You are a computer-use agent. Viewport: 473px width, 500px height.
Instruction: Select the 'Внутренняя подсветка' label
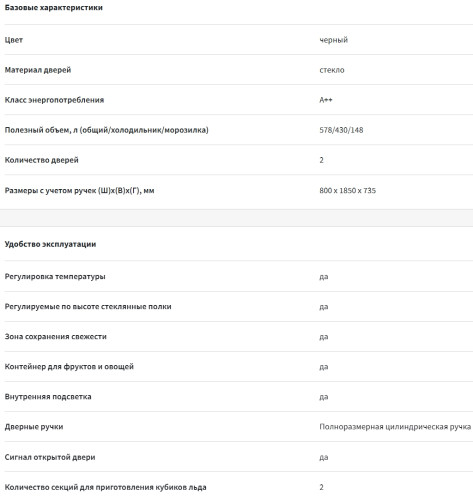48,397
